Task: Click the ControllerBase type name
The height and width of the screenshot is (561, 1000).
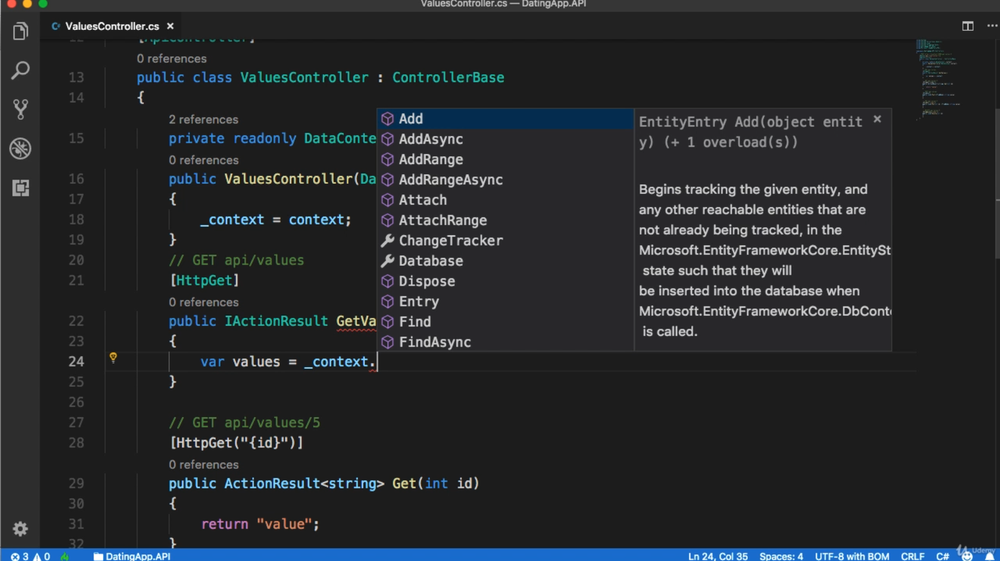Action: click(448, 77)
